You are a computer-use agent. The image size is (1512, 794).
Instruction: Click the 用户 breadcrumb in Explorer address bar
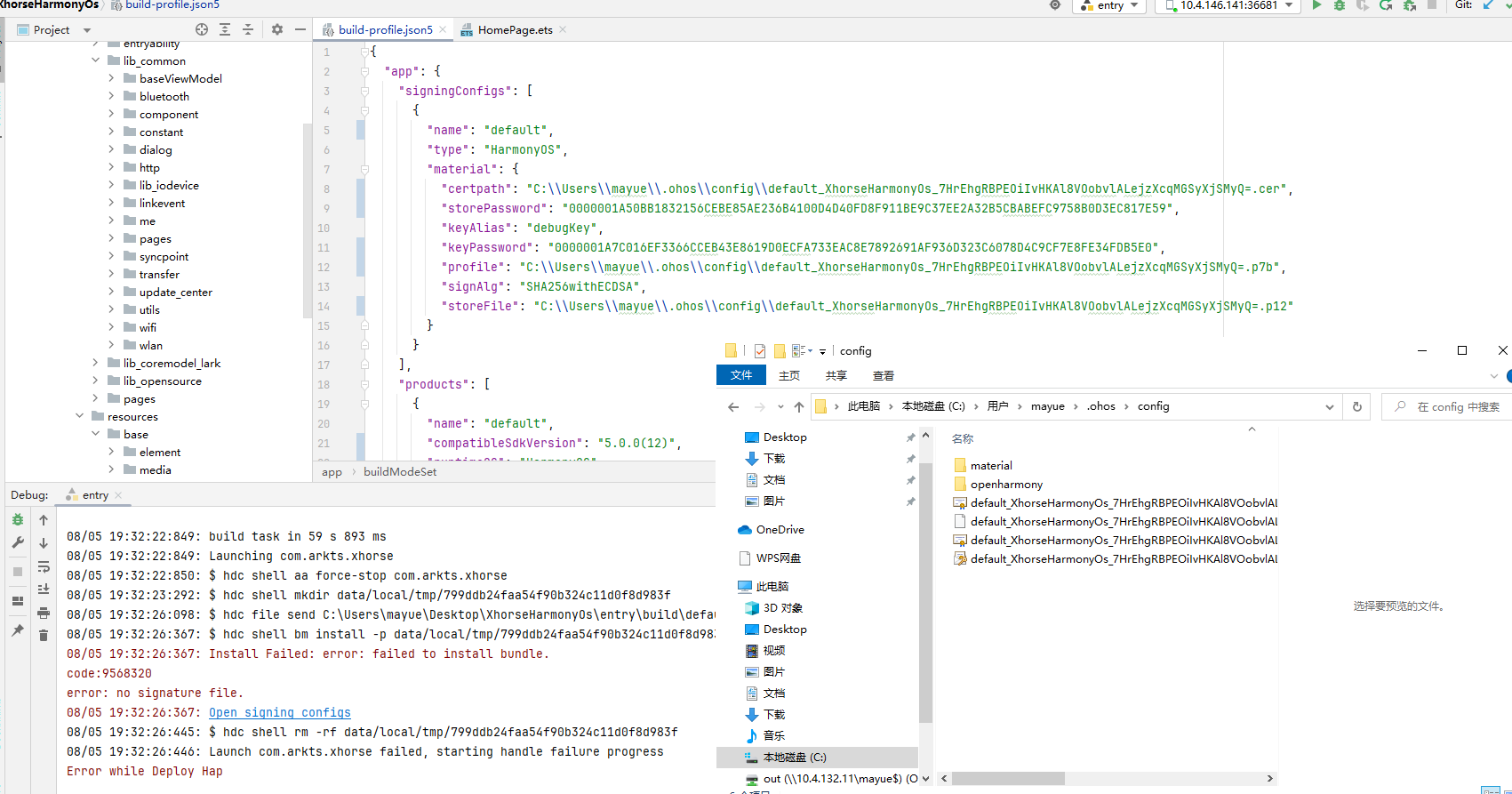[998, 406]
